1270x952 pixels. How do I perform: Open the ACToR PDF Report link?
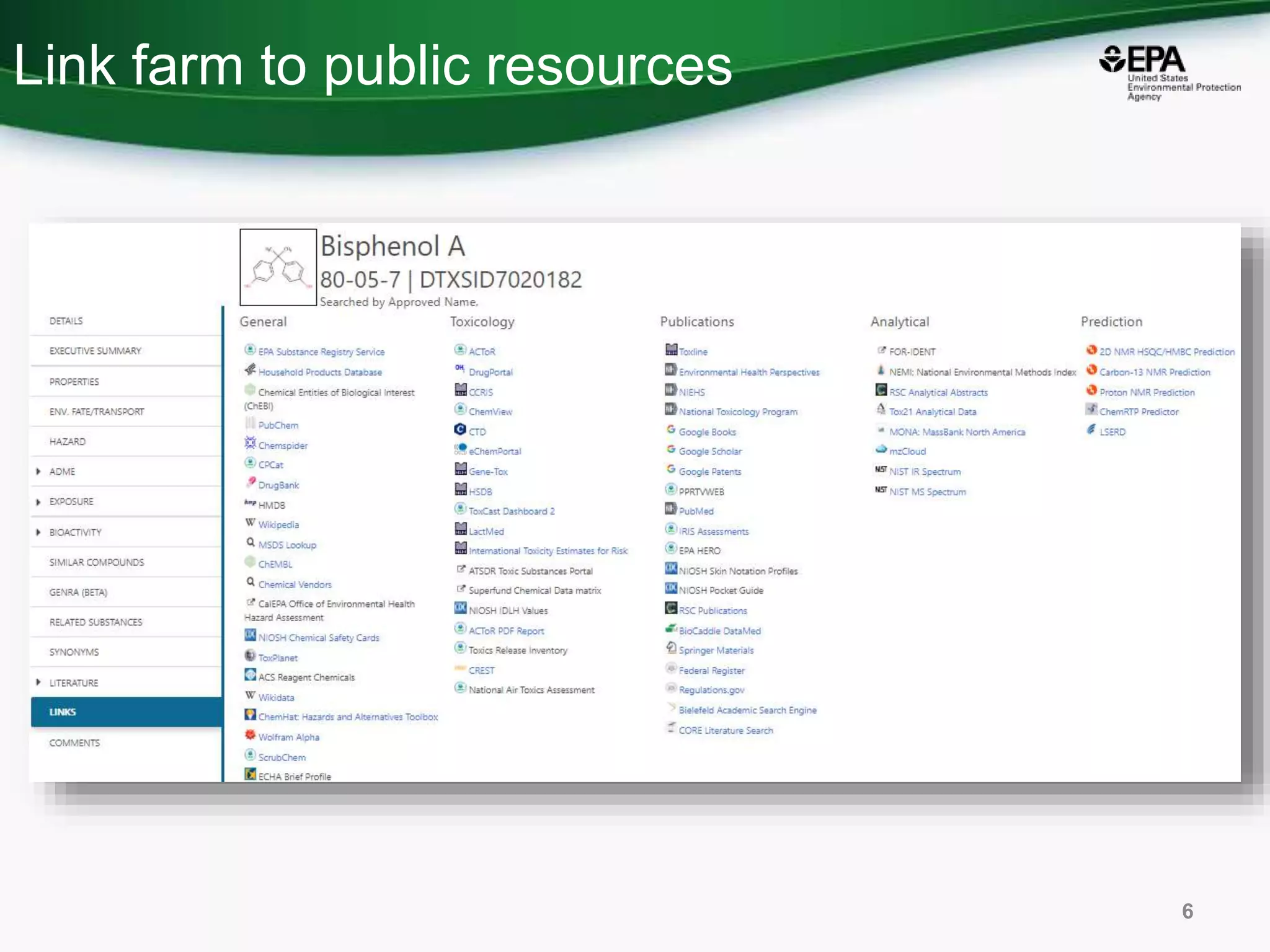click(507, 631)
